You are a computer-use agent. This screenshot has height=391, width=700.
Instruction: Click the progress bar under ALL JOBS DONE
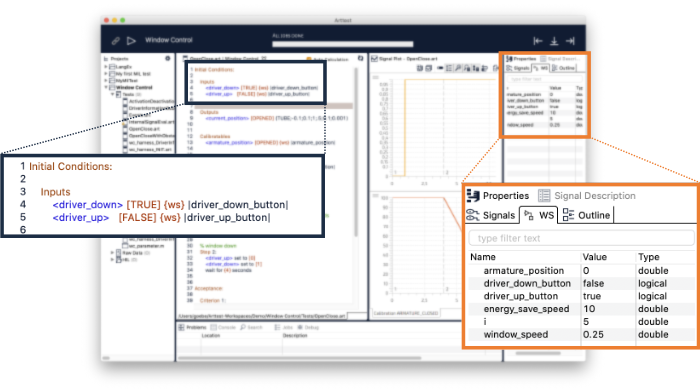[342, 44]
